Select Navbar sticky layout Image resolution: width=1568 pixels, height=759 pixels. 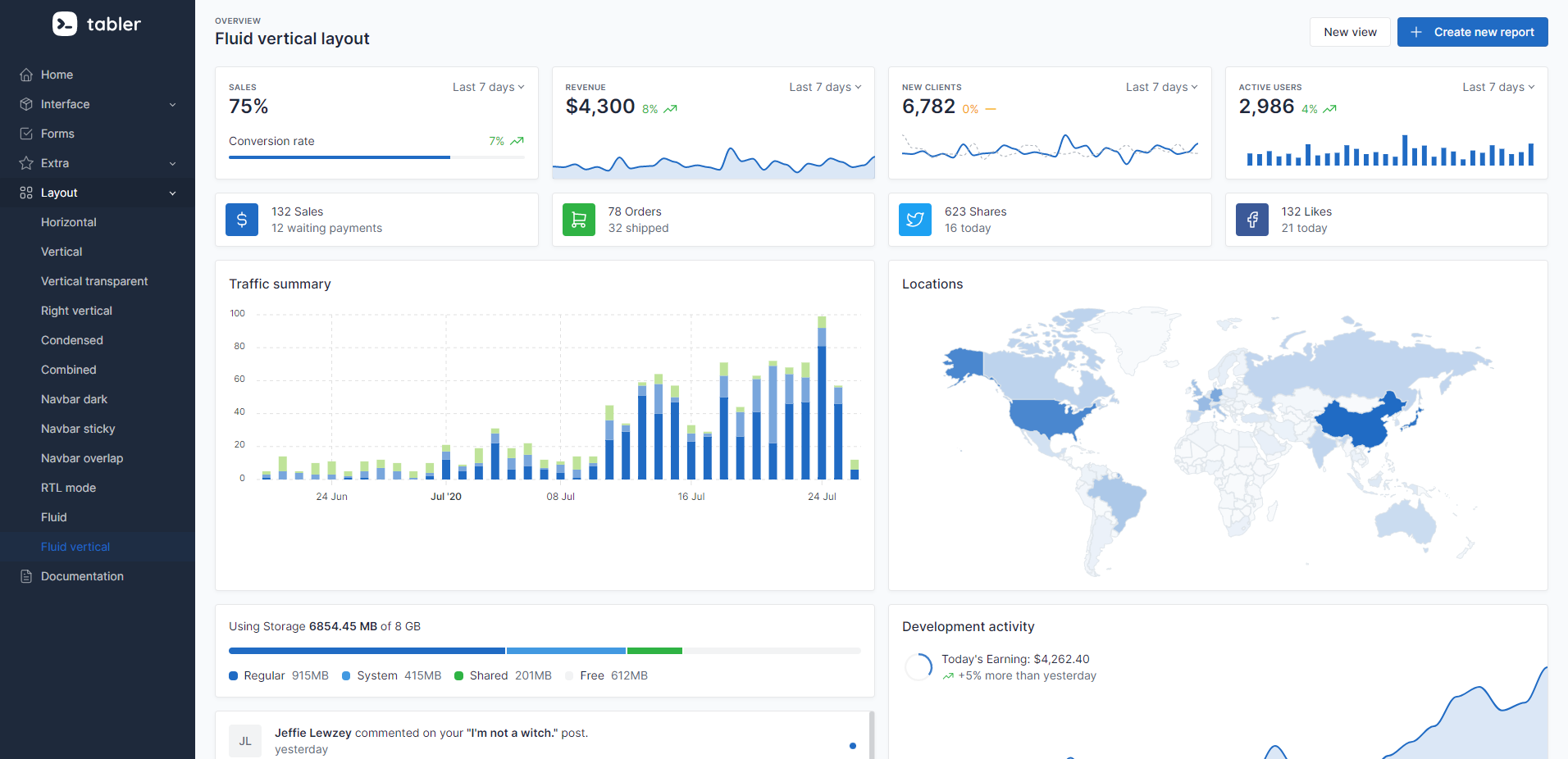coord(98,429)
